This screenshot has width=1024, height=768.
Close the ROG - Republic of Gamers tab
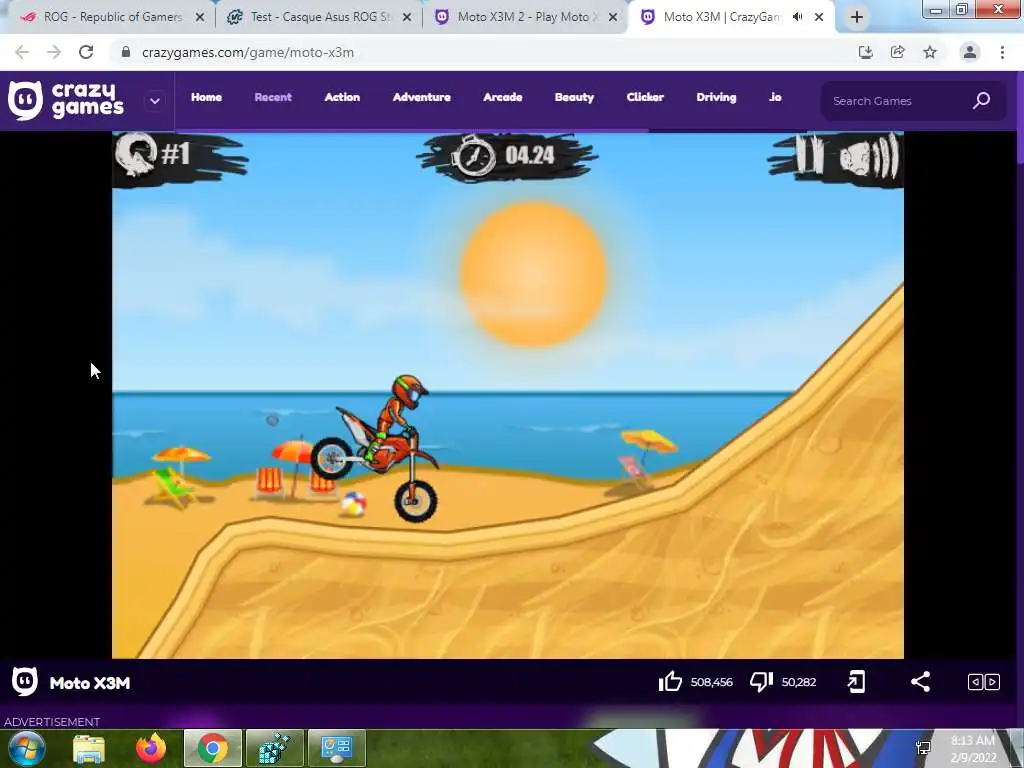[200, 18]
